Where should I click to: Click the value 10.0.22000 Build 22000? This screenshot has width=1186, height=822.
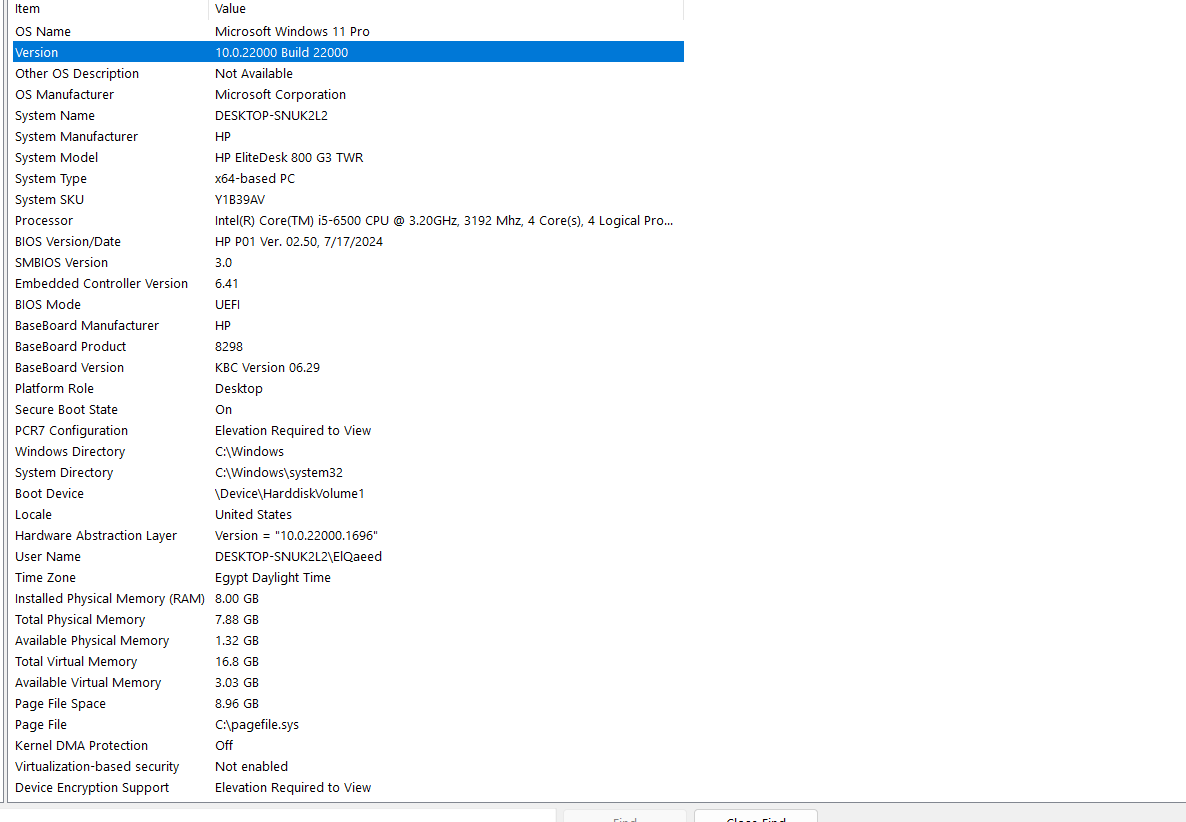point(281,53)
